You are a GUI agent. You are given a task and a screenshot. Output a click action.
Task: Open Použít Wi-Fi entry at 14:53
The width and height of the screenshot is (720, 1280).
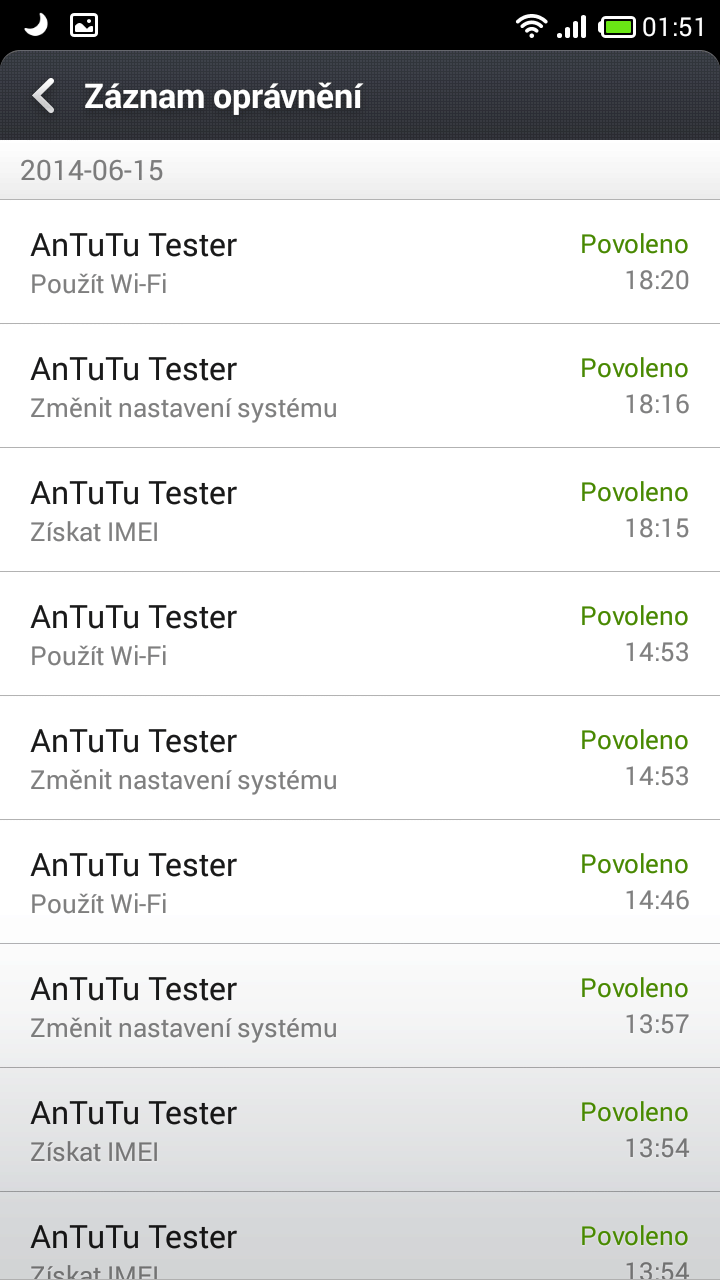tap(360, 634)
